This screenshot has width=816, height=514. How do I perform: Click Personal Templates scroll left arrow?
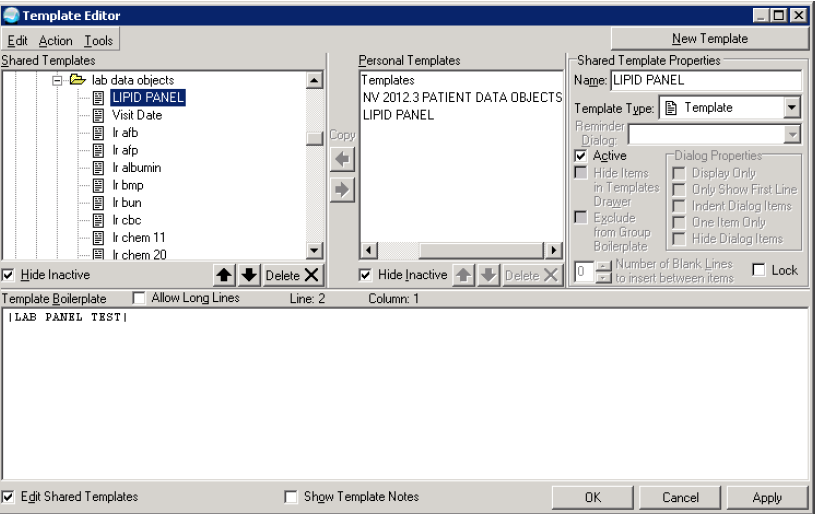(x=369, y=250)
